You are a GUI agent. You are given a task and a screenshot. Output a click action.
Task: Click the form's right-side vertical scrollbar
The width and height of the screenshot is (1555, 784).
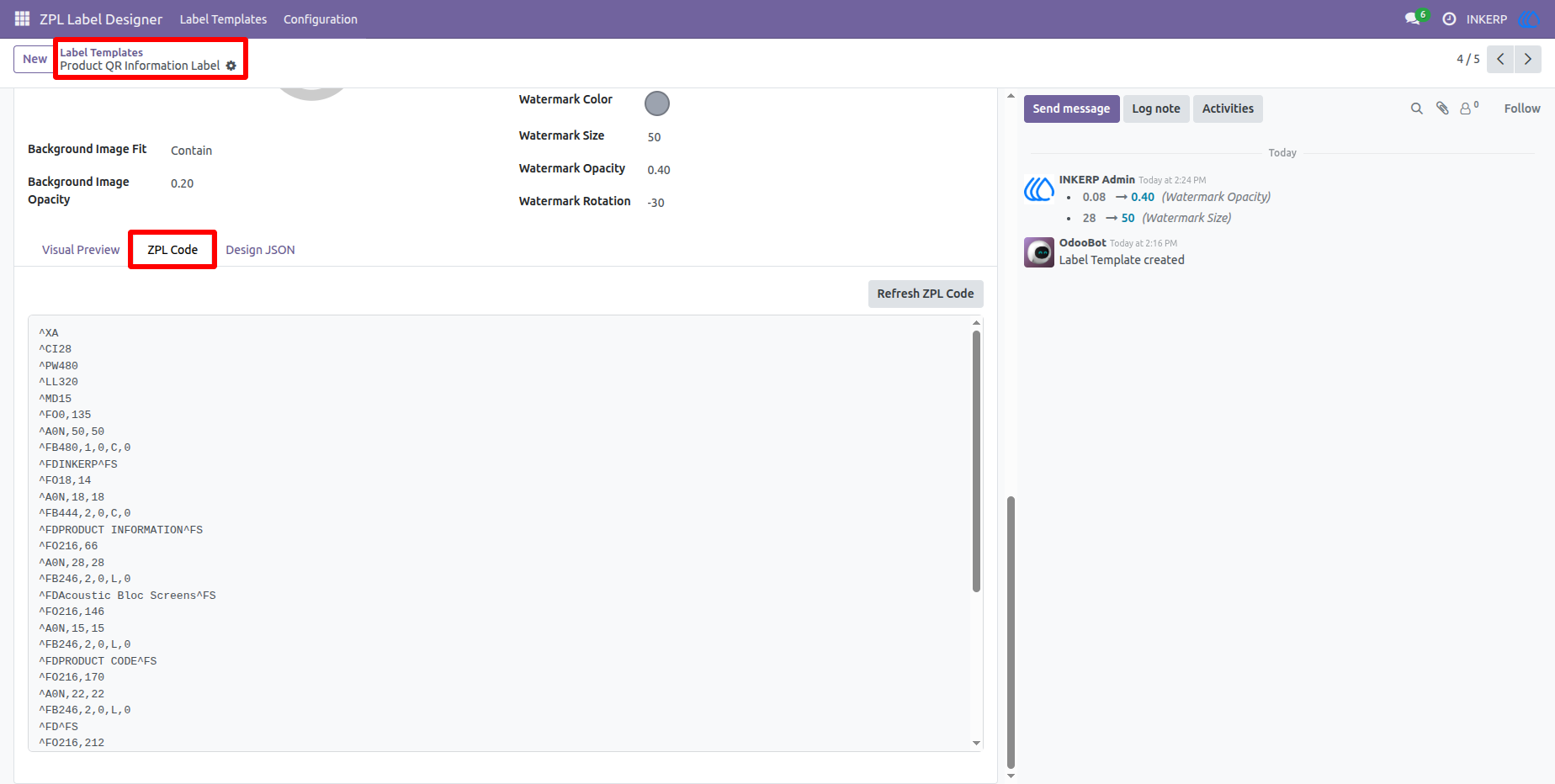point(1011,631)
